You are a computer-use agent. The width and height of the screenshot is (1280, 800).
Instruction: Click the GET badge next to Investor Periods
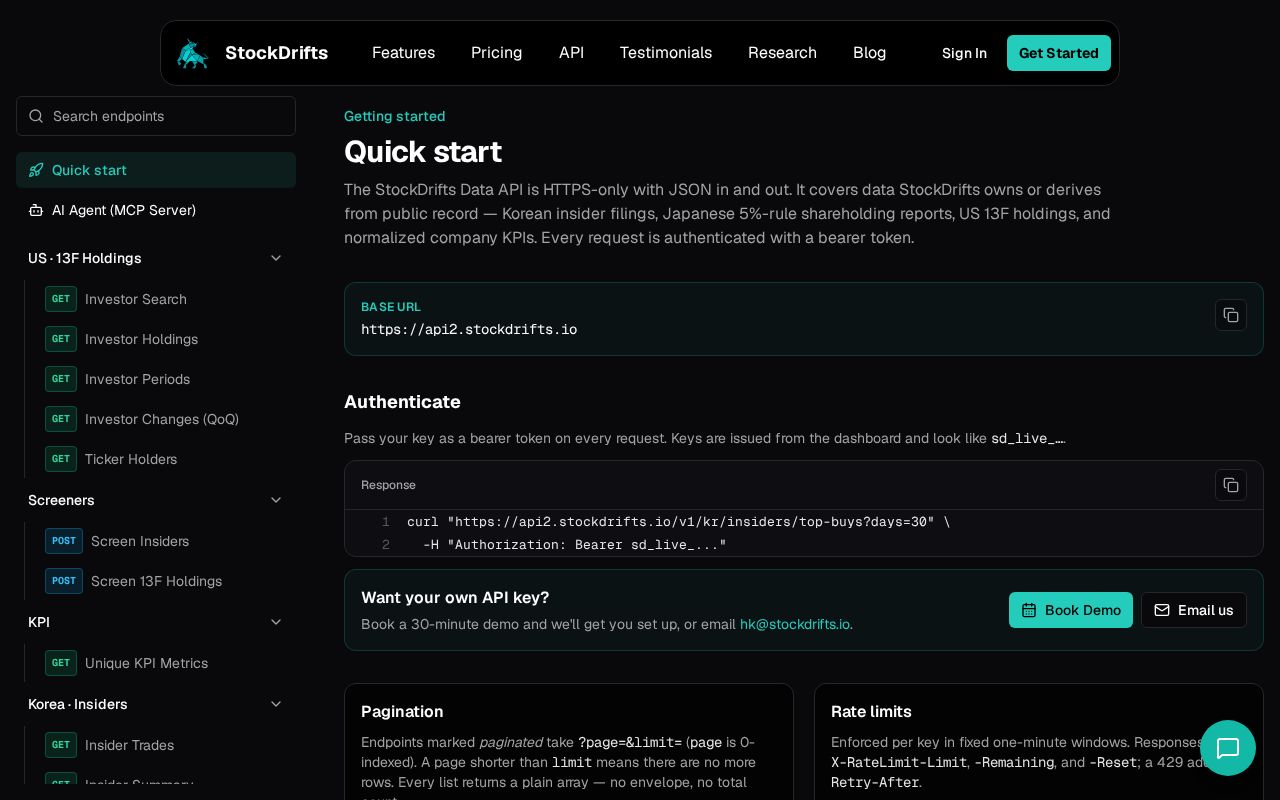coord(61,379)
